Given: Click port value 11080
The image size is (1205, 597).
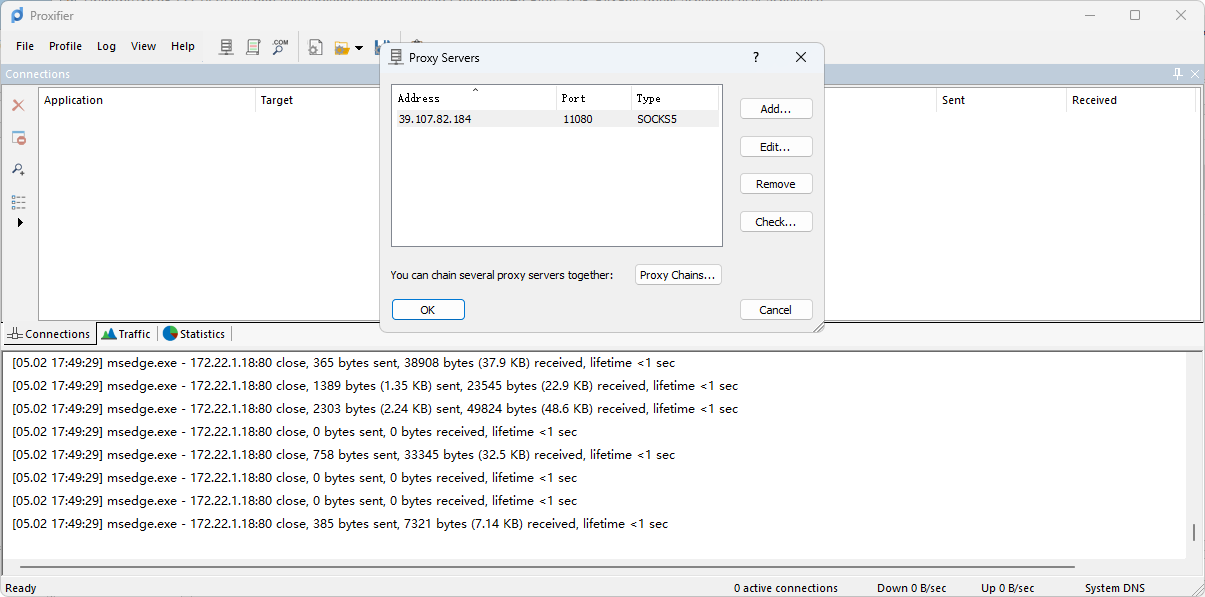Looking at the screenshot, I should click(x=578, y=119).
